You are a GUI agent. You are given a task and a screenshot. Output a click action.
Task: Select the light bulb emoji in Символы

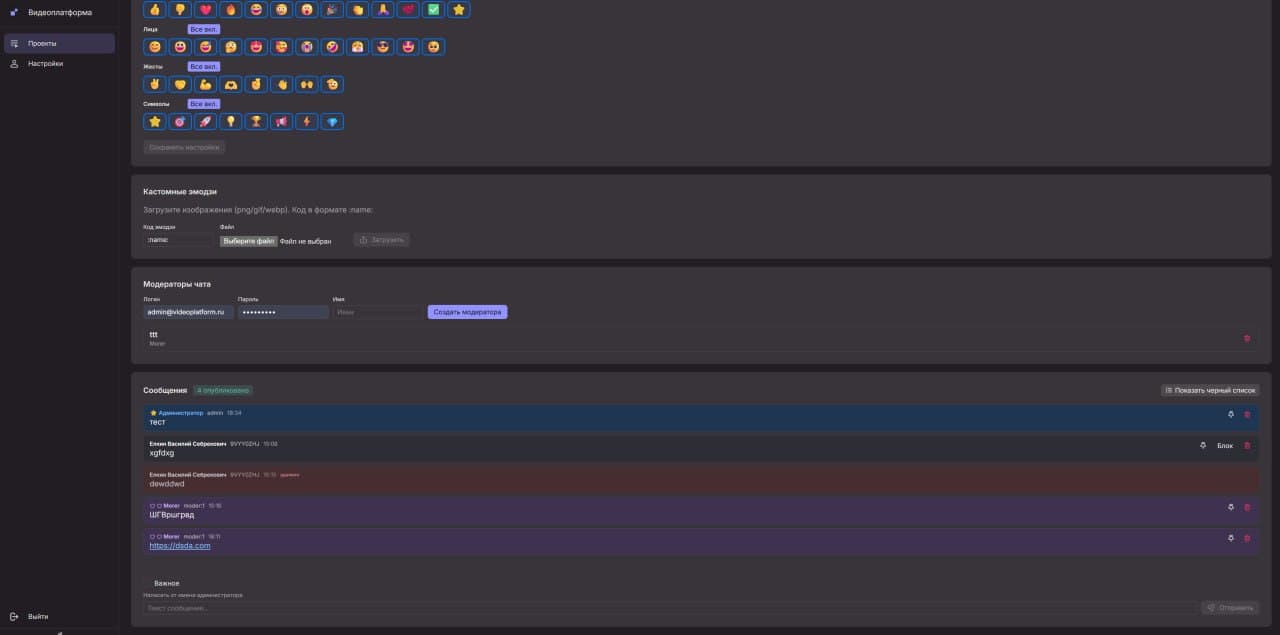(x=231, y=122)
